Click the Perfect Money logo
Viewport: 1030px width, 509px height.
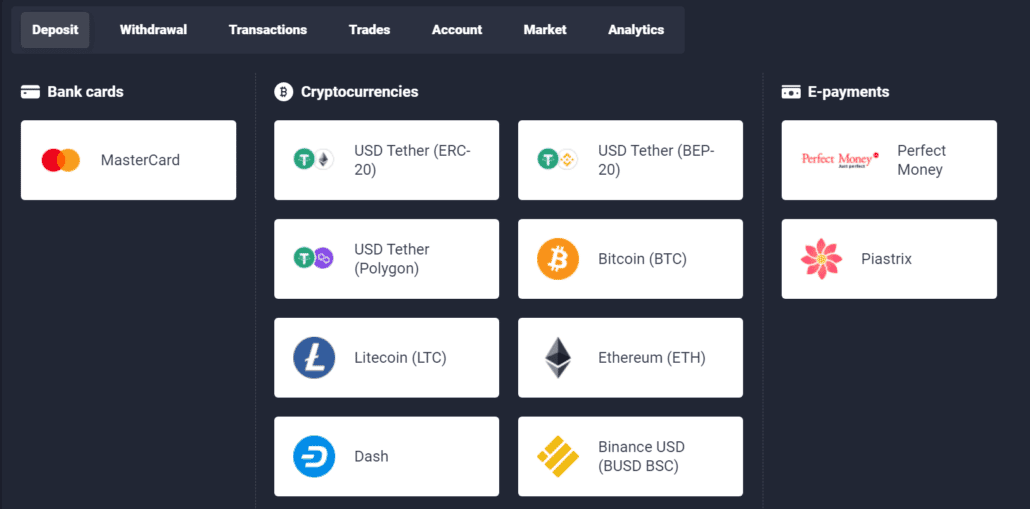(x=840, y=160)
